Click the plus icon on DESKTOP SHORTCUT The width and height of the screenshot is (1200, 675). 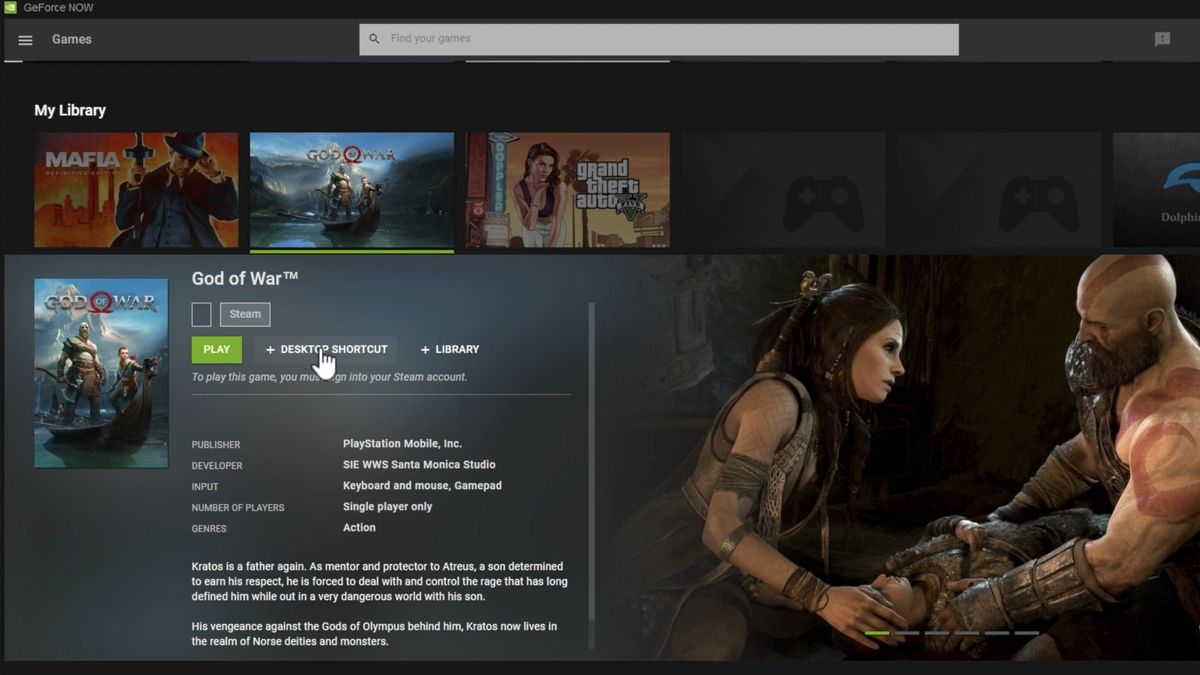pos(271,349)
